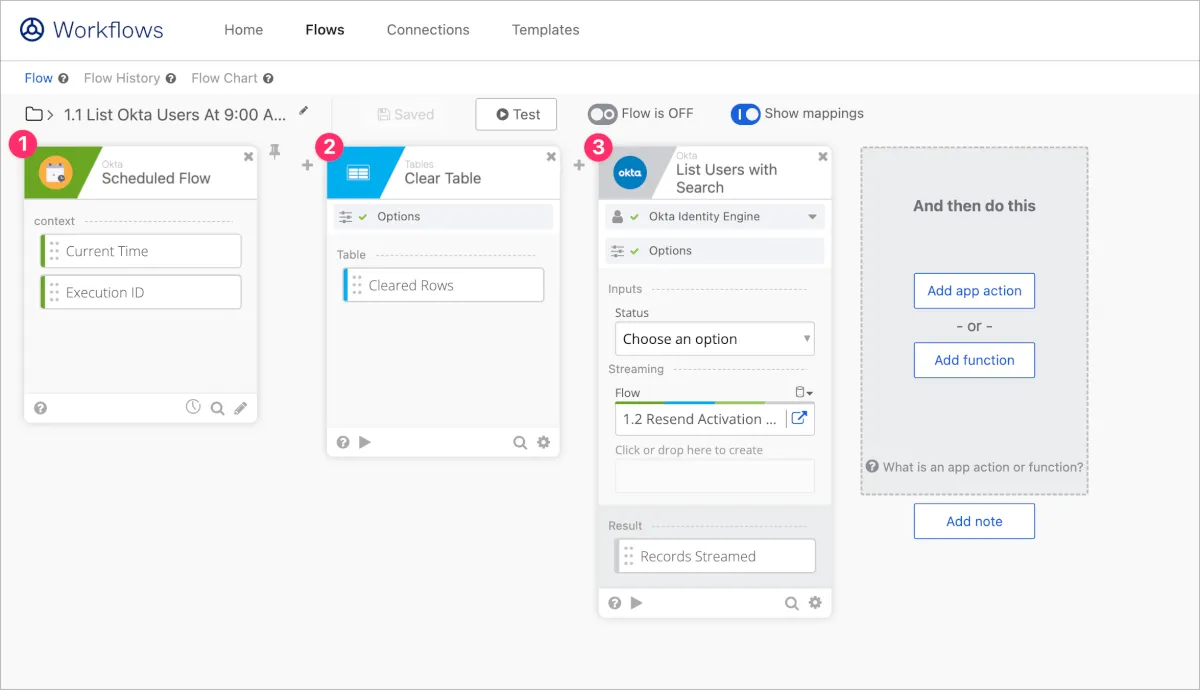
Task: Open help on List Users with Search card
Action: point(615,603)
